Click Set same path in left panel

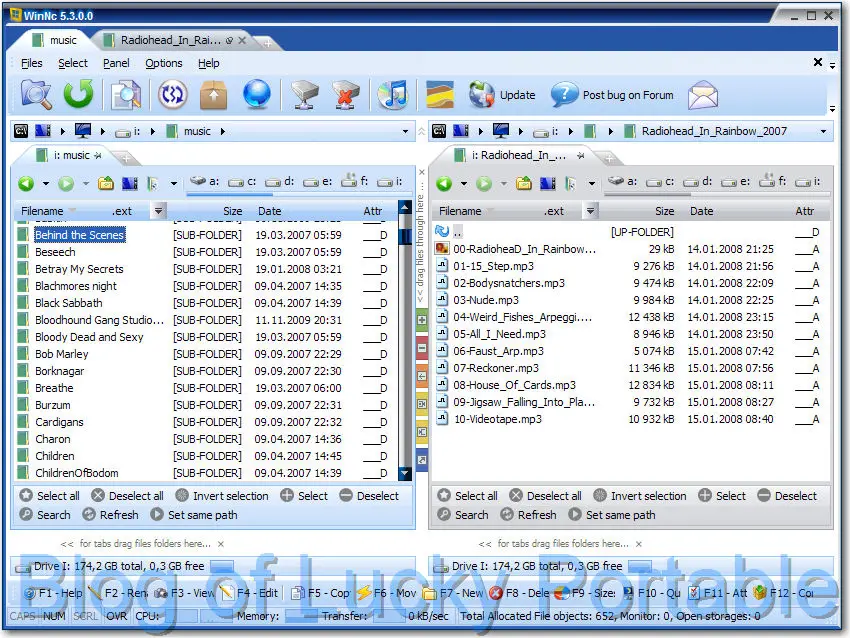click(194, 515)
